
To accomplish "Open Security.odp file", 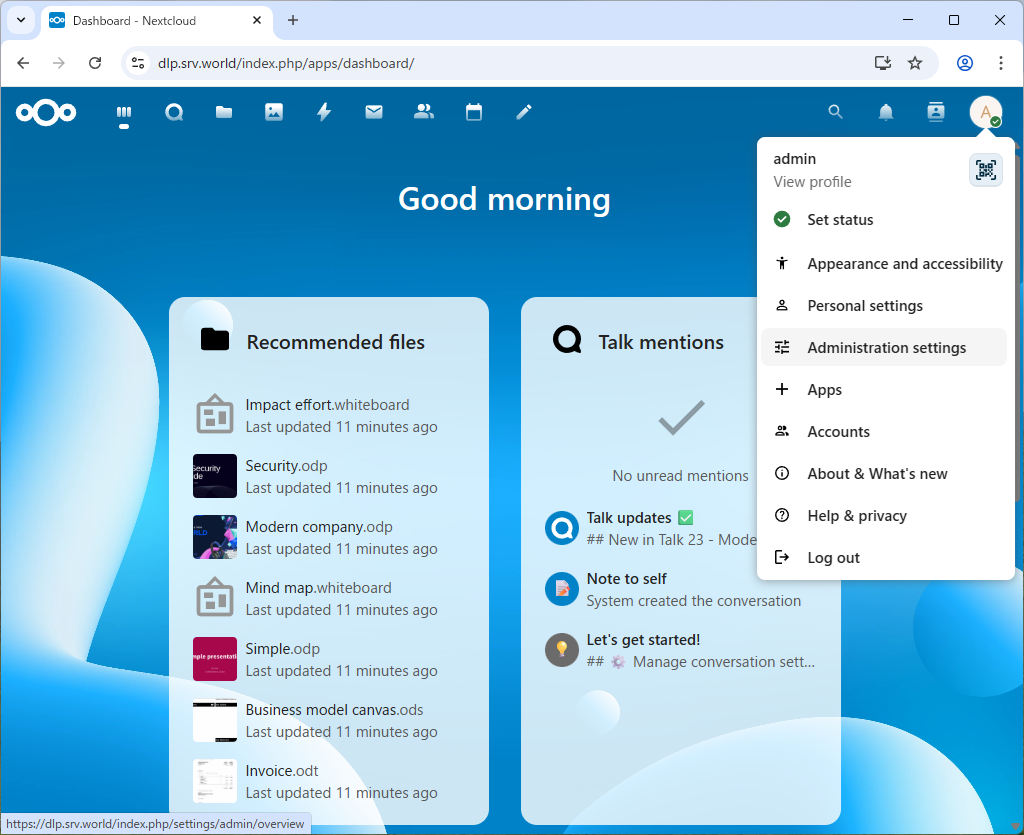I will tap(328, 477).
